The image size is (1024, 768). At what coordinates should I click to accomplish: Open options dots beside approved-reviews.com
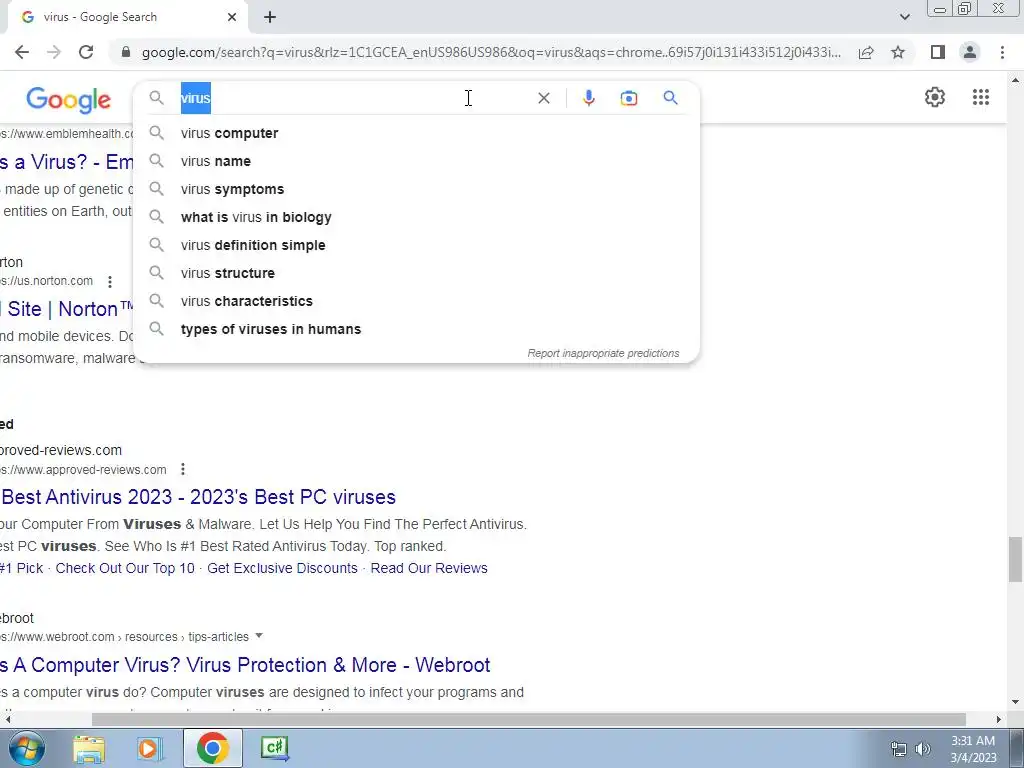183,470
